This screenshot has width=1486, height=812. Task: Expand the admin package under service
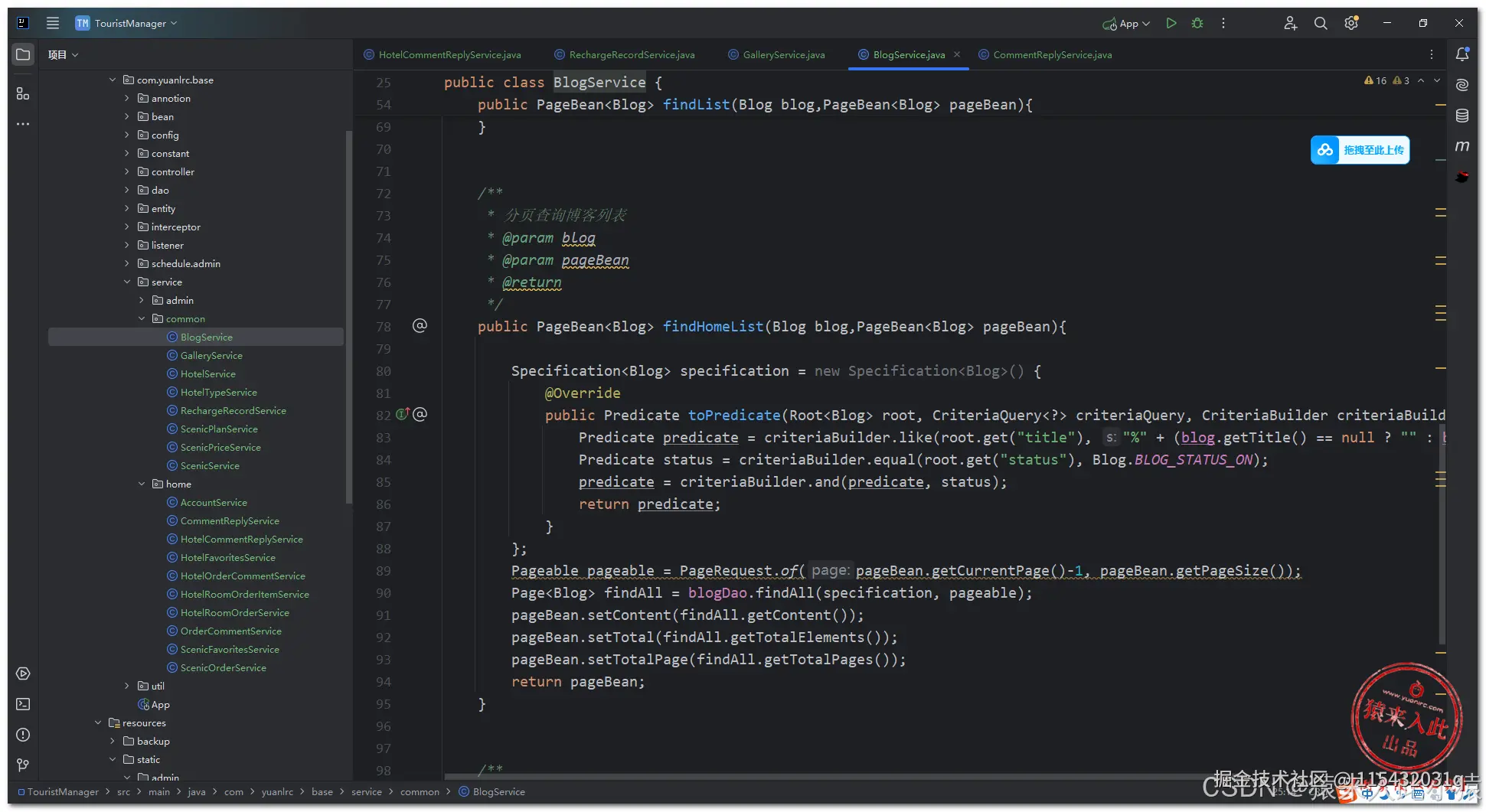[142, 300]
